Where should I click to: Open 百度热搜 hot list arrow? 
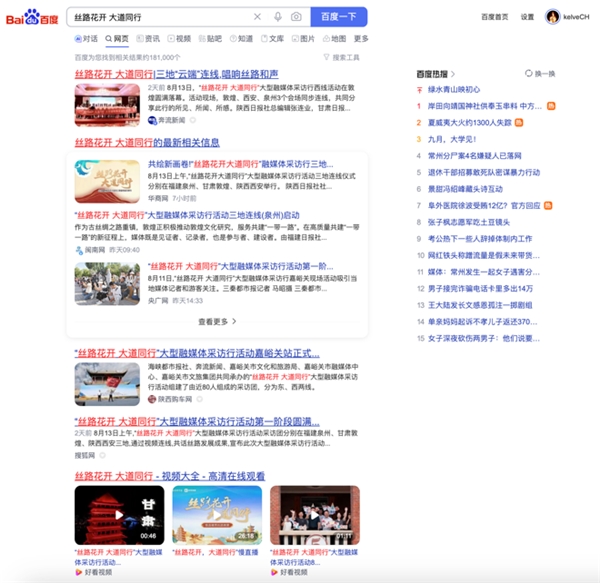click(453, 74)
